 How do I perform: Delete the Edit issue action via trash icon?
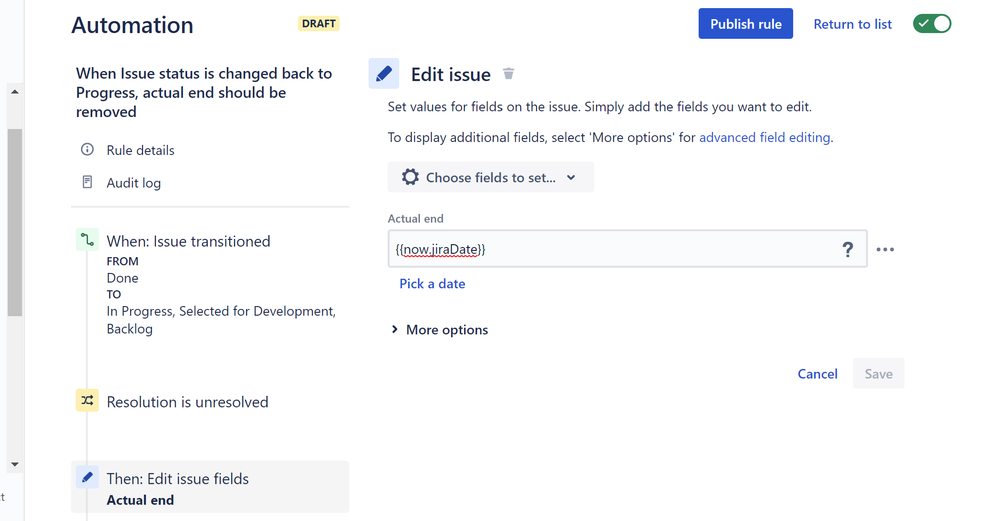[508, 74]
